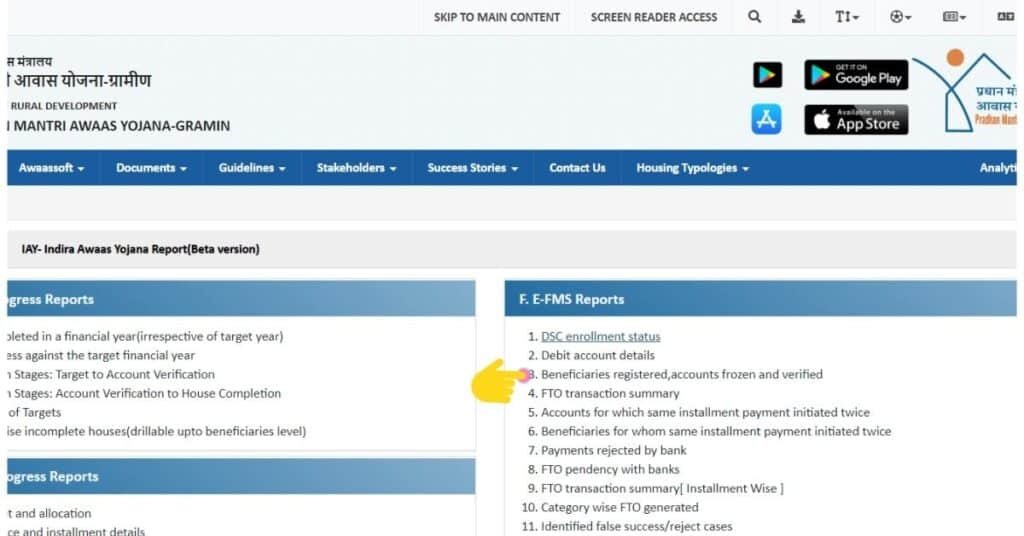The height and width of the screenshot is (536, 1024).
Task: Open the Housing Typologies menu
Action: pos(693,168)
